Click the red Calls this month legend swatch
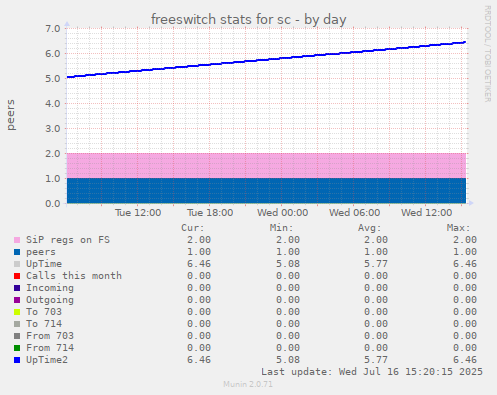497x395 pixels. (17, 276)
